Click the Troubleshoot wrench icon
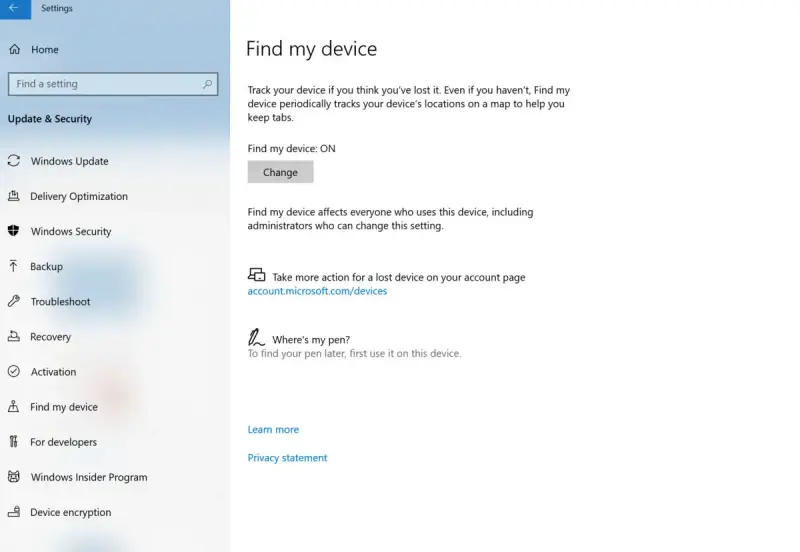Screen dimensions: 800x552 click(x=14, y=301)
